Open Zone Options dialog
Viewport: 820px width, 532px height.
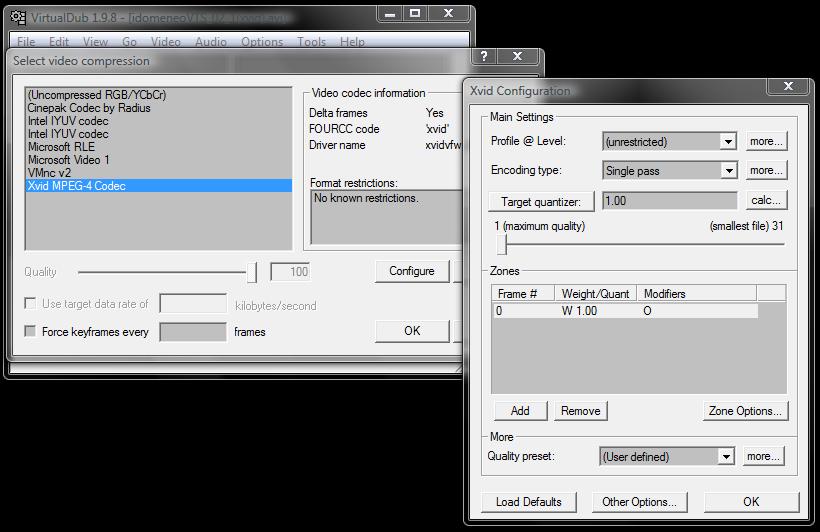click(745, 411)
